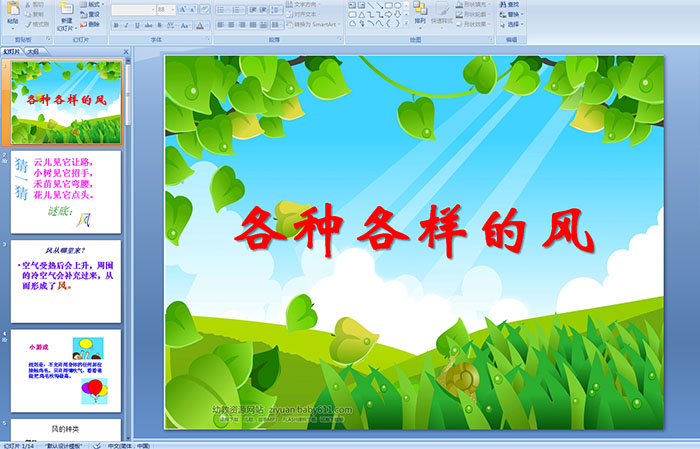Click the Replace (替换) tool
This screenshot has height=449, width=700.
coord(510,14)
